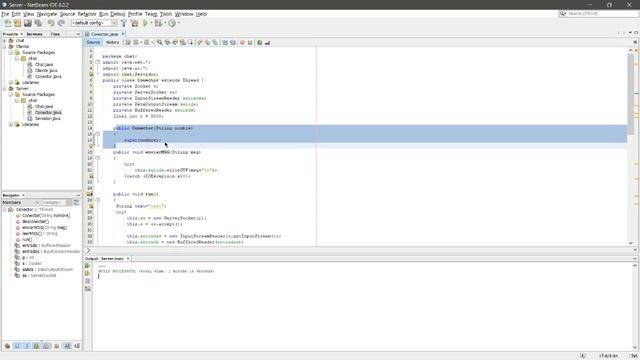The height and width of the screenshot is (360, 640).
Task: Collapse the Cliente project node
Action: (5, 47)
